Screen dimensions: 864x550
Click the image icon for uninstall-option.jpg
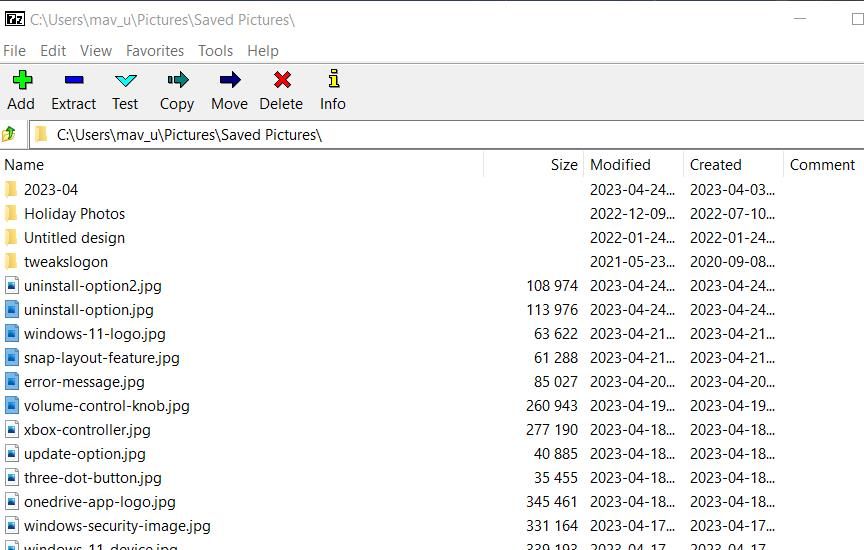(12, 309)
